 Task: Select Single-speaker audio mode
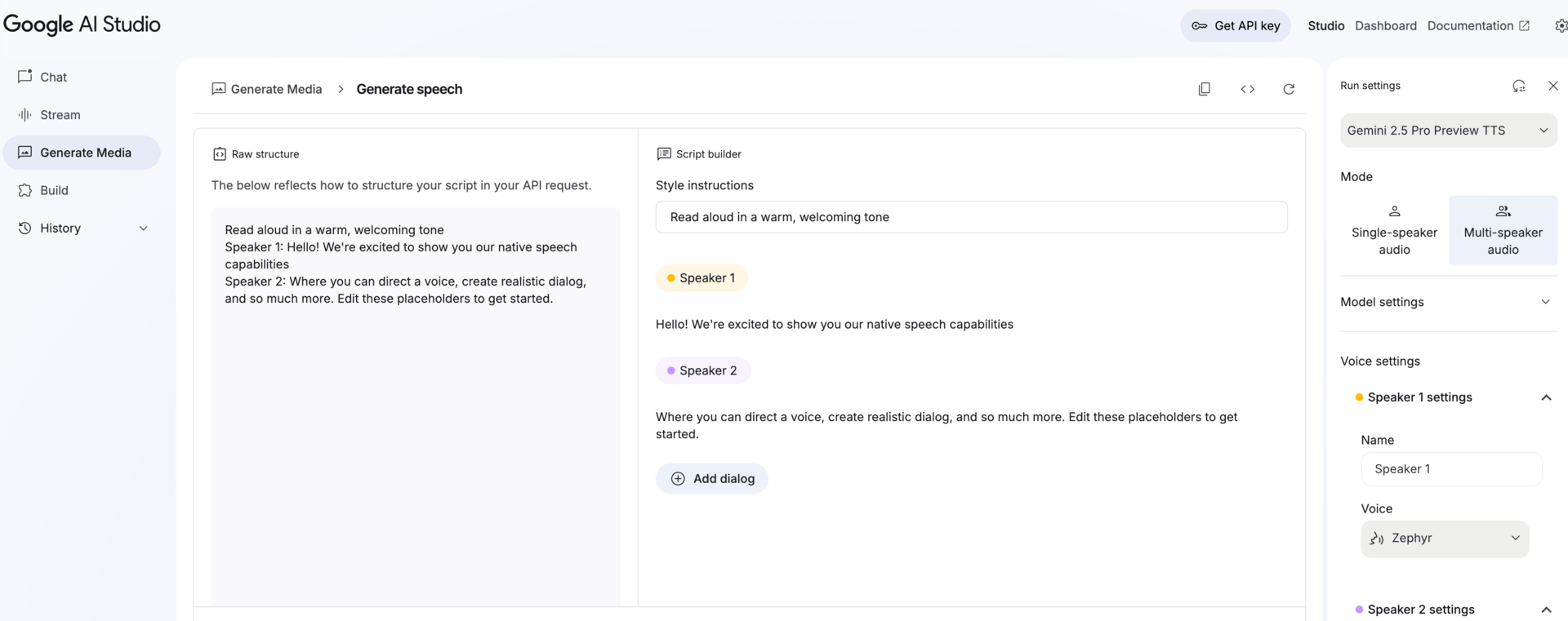pos(1394,230)
